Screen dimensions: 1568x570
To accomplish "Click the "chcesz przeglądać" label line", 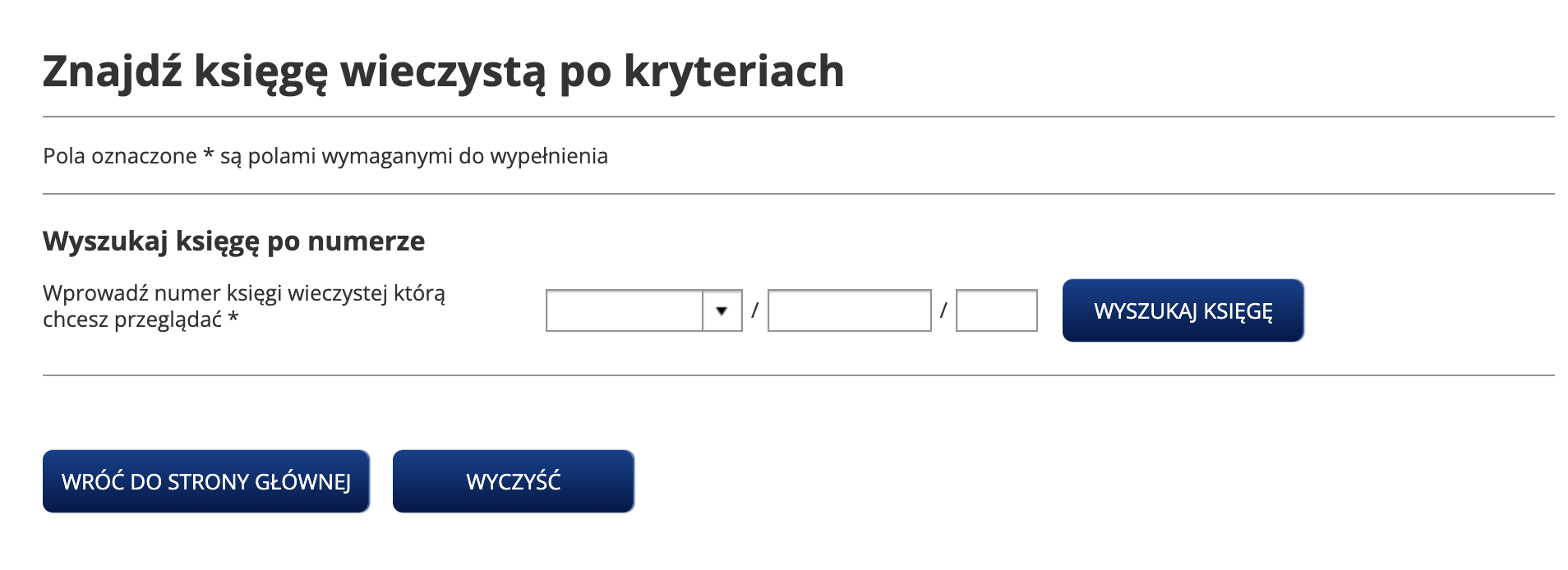I will pos(132,319).
